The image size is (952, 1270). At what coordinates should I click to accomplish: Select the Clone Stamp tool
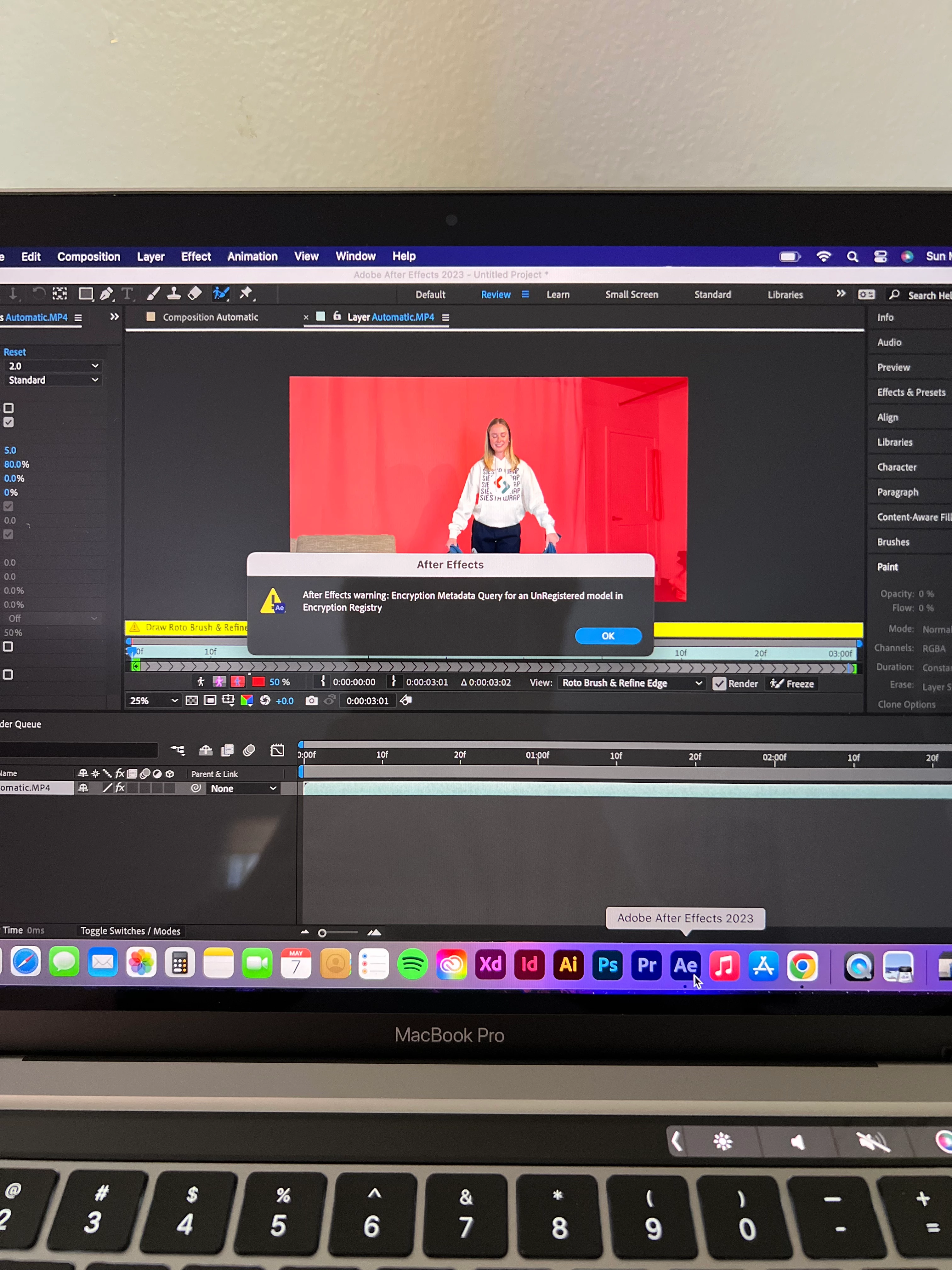pyautogui.click(x=173, y=293)
